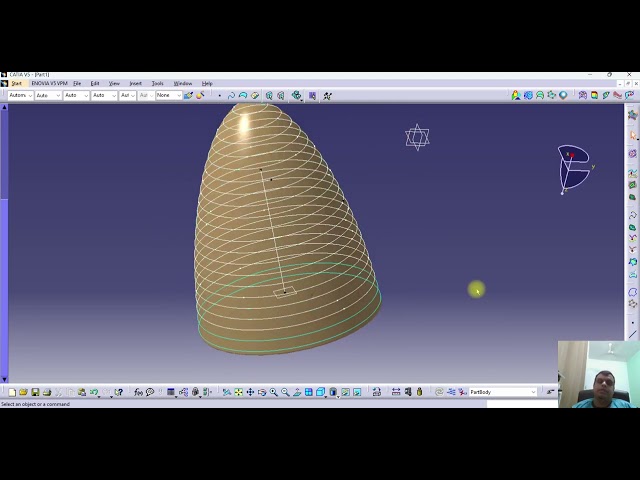Viewport: 640px width, 480px height.
Task: Open the Multi-View four-pane icon
Action: 309,392
